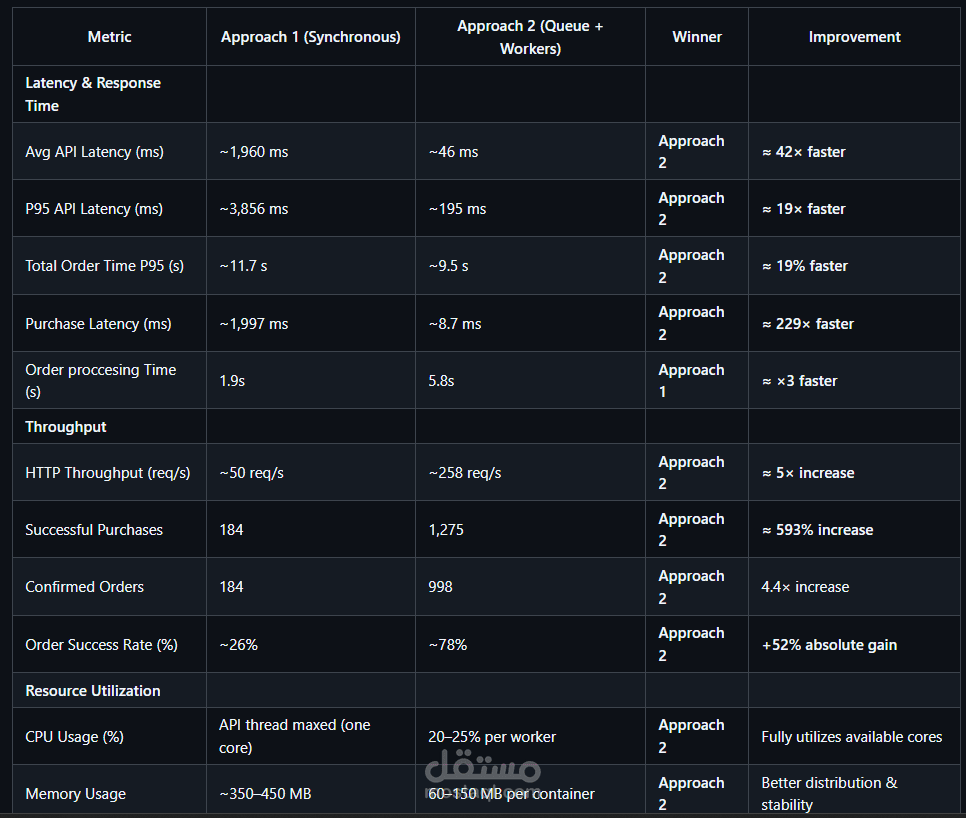
Task: Select the Latency & Response Time section row
Action: tap(93, 94)
